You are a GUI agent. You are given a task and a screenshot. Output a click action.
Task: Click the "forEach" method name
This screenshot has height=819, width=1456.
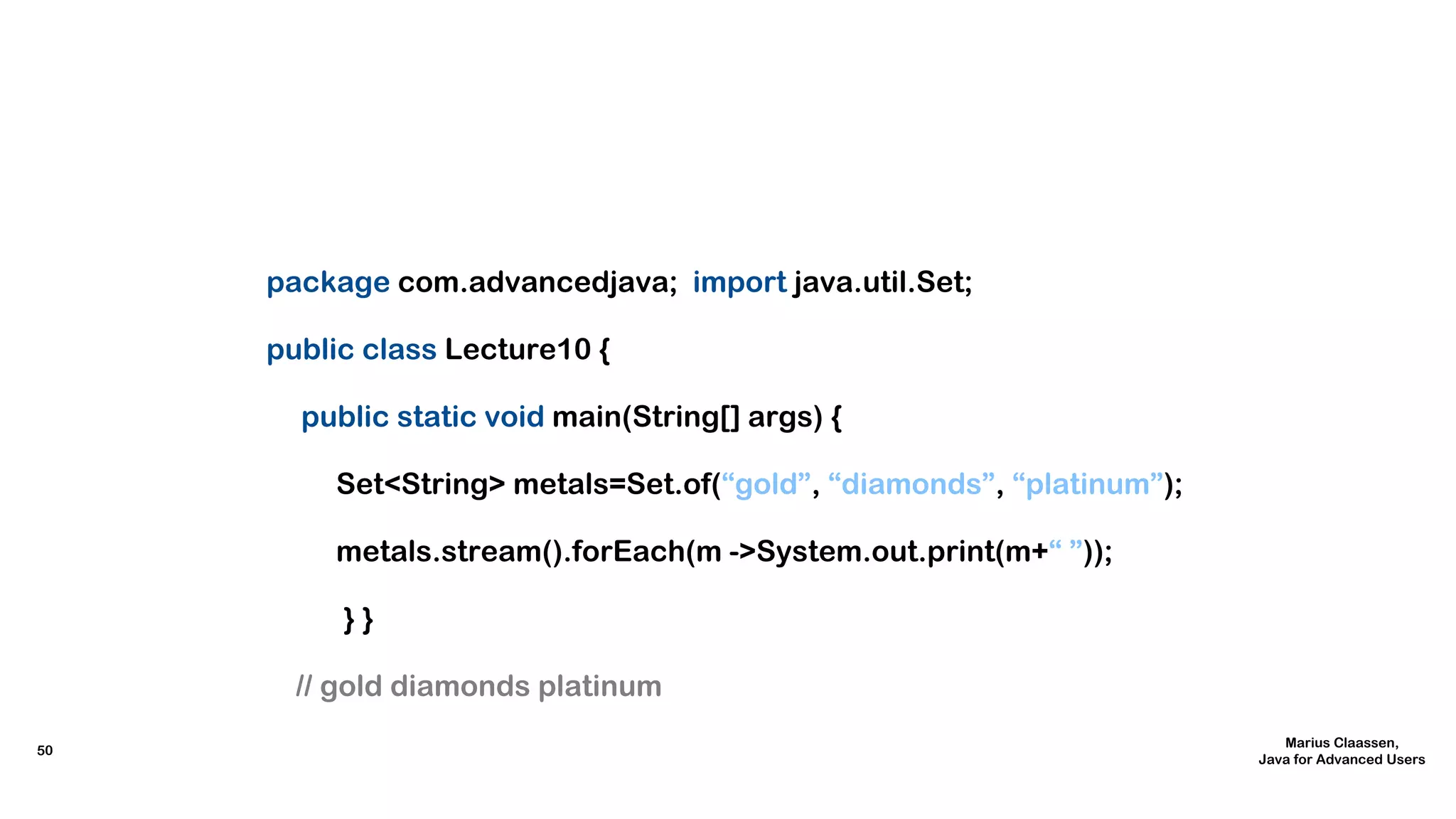click(628, 552)
